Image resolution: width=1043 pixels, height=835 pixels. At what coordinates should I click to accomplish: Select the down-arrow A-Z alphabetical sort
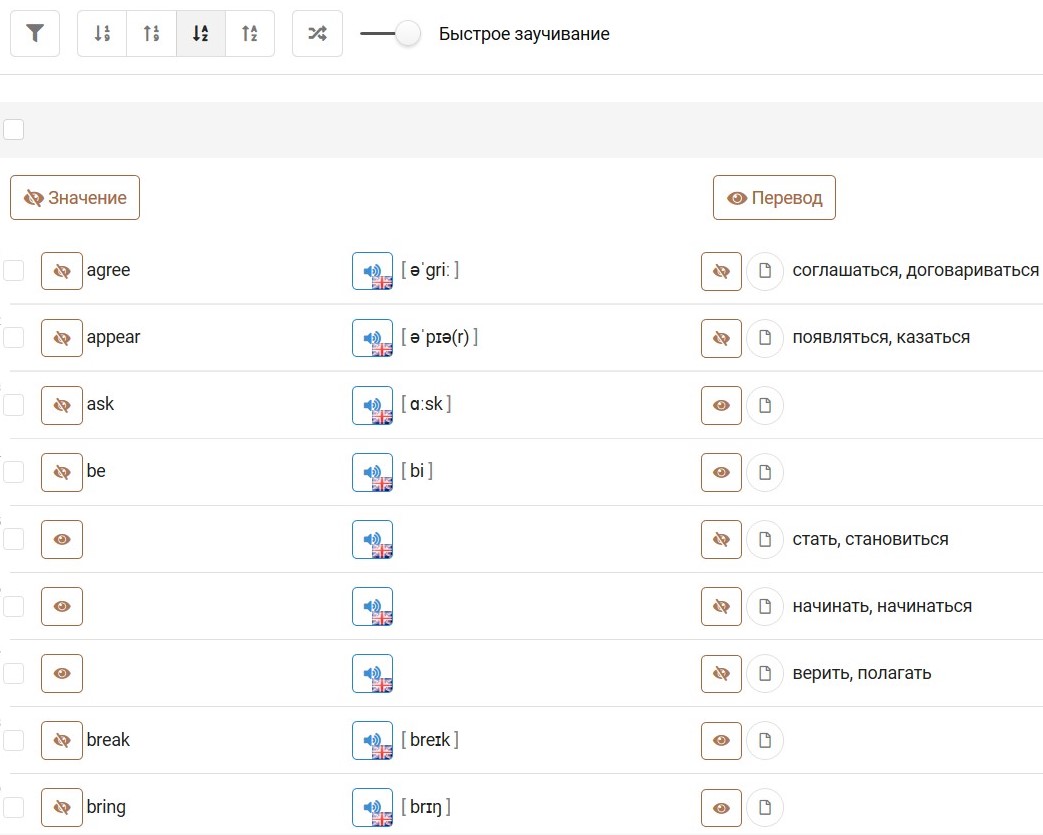(x=201, y=33)
